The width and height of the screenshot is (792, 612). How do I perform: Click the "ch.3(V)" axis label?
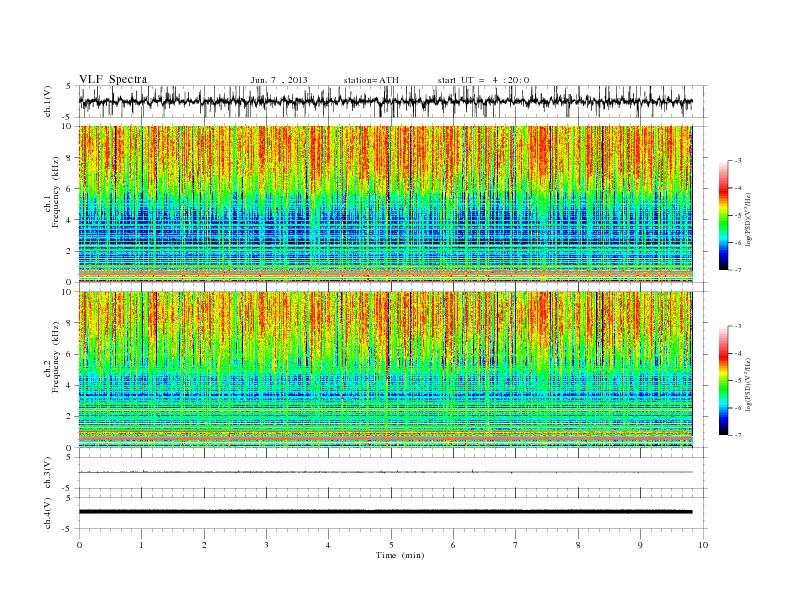(x=48, y=472)
